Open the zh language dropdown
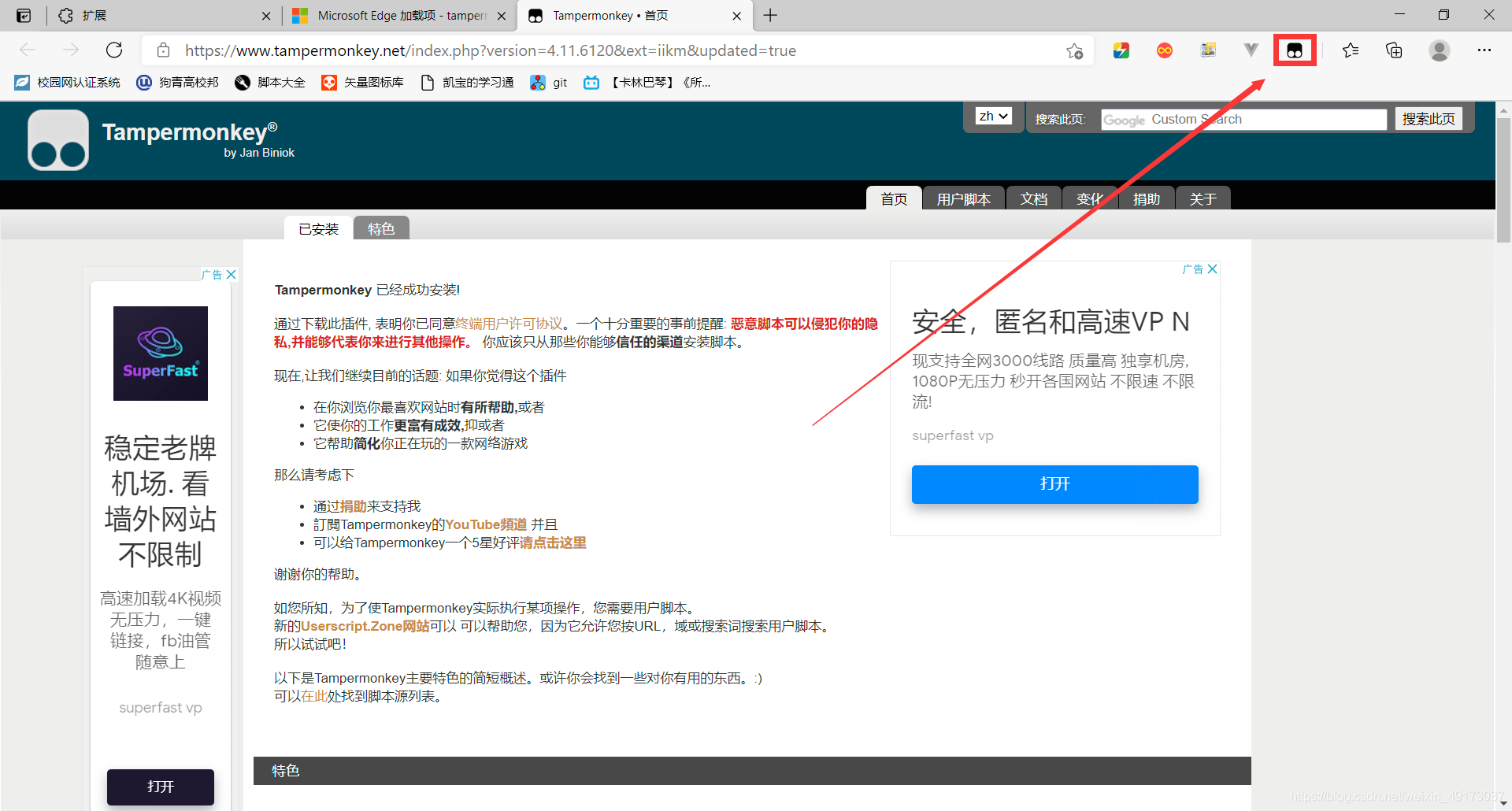Image resolution: width=1512 pixels, height=811 pixels. pyautogui.click(x=993, y=117)
